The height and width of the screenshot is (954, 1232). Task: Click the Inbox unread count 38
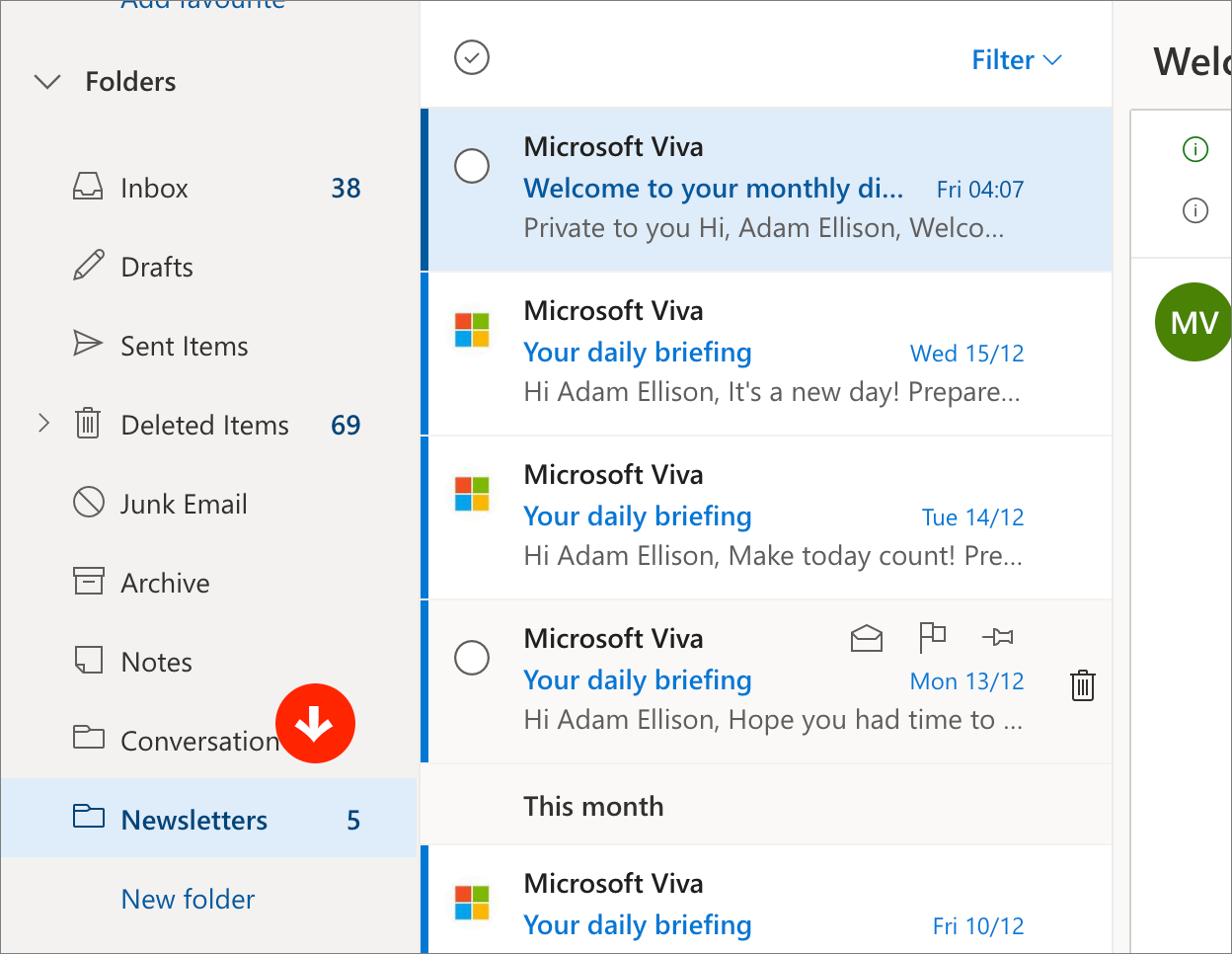(346, 188)
